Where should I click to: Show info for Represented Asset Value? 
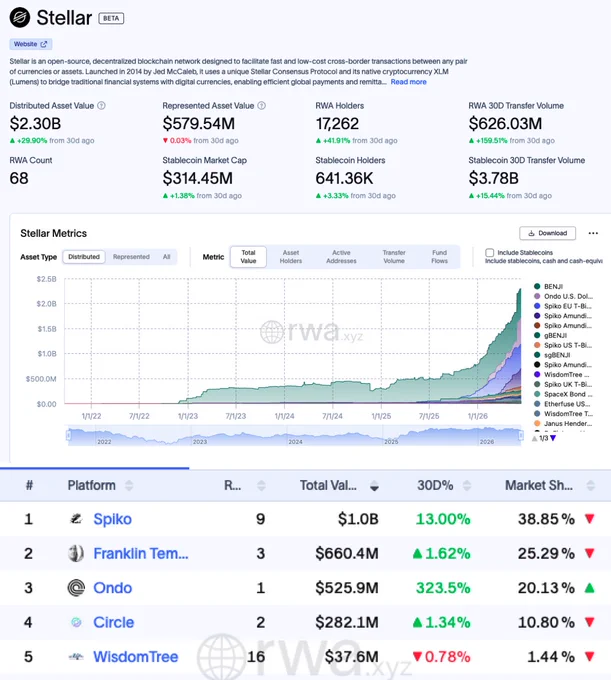(x=261, y=105)
